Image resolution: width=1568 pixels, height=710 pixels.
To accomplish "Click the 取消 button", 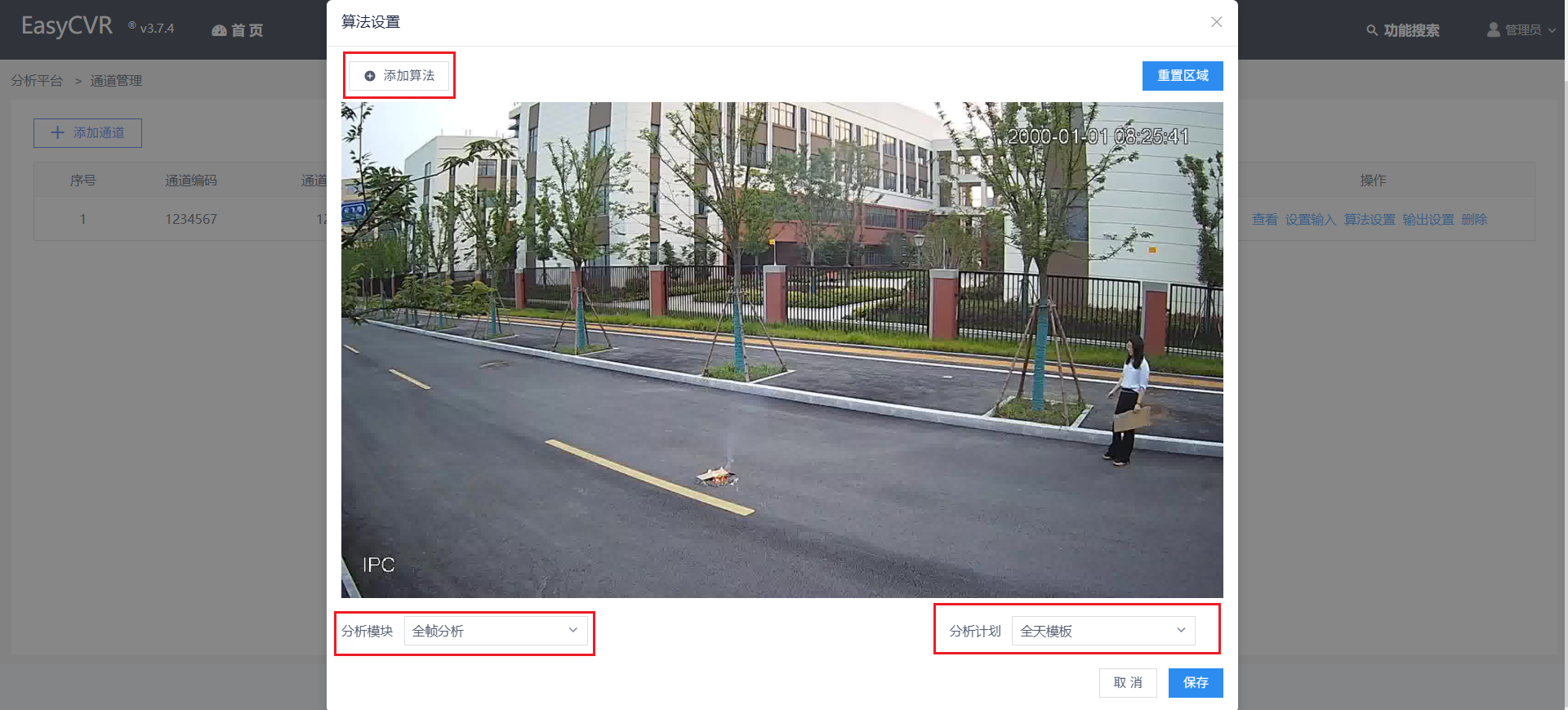I will [1128, 683].
